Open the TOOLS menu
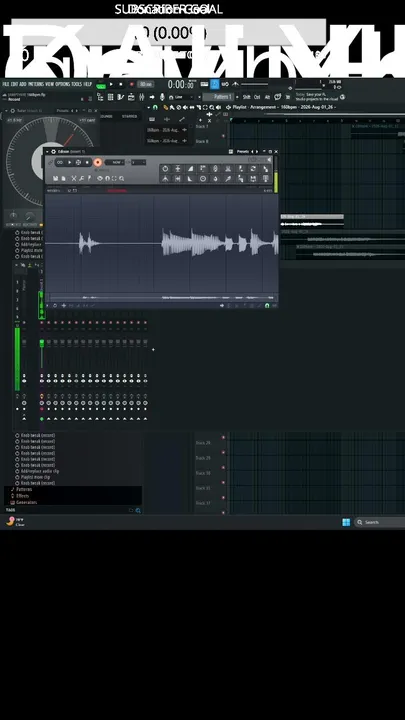Viewport: 405px width, 720px height. [x=77, y=84]
